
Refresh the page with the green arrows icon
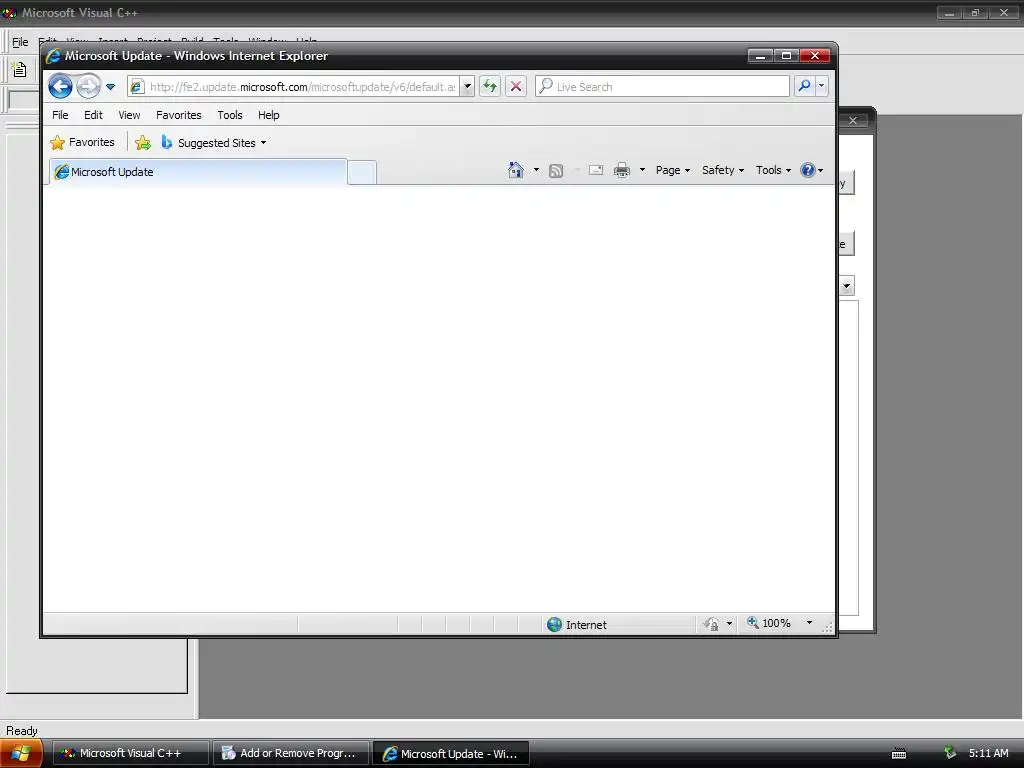[490, 86]
